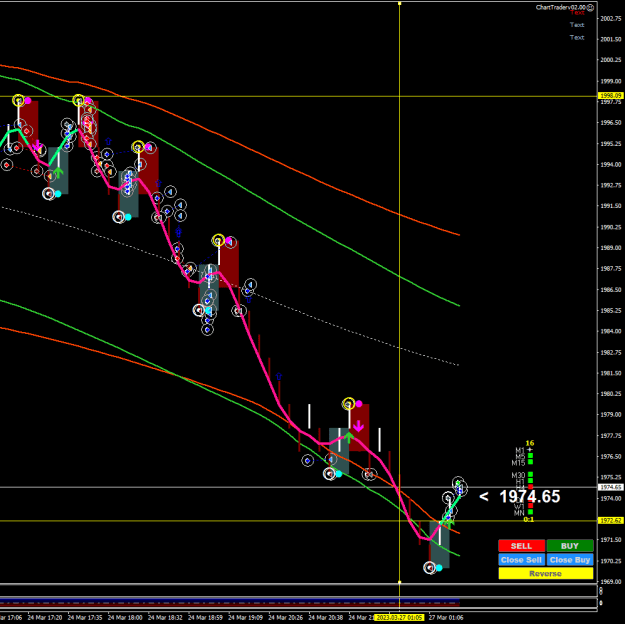Click the red Text label under ChartTrader
Viewport: 625px width, 624px height.
tap(577, 13)
